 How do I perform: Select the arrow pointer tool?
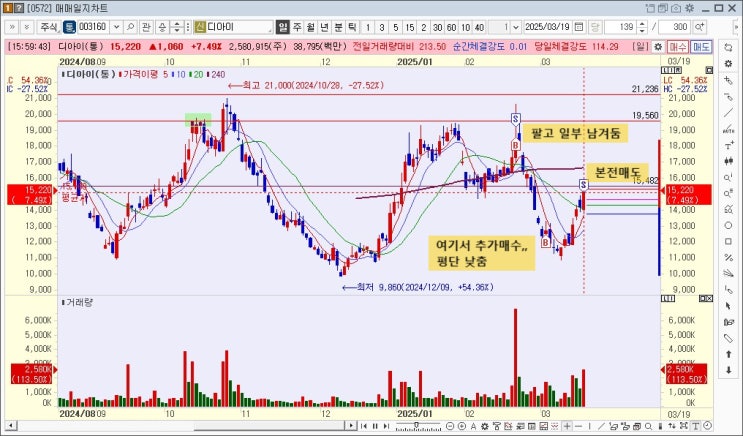click(x=729, y=306)
